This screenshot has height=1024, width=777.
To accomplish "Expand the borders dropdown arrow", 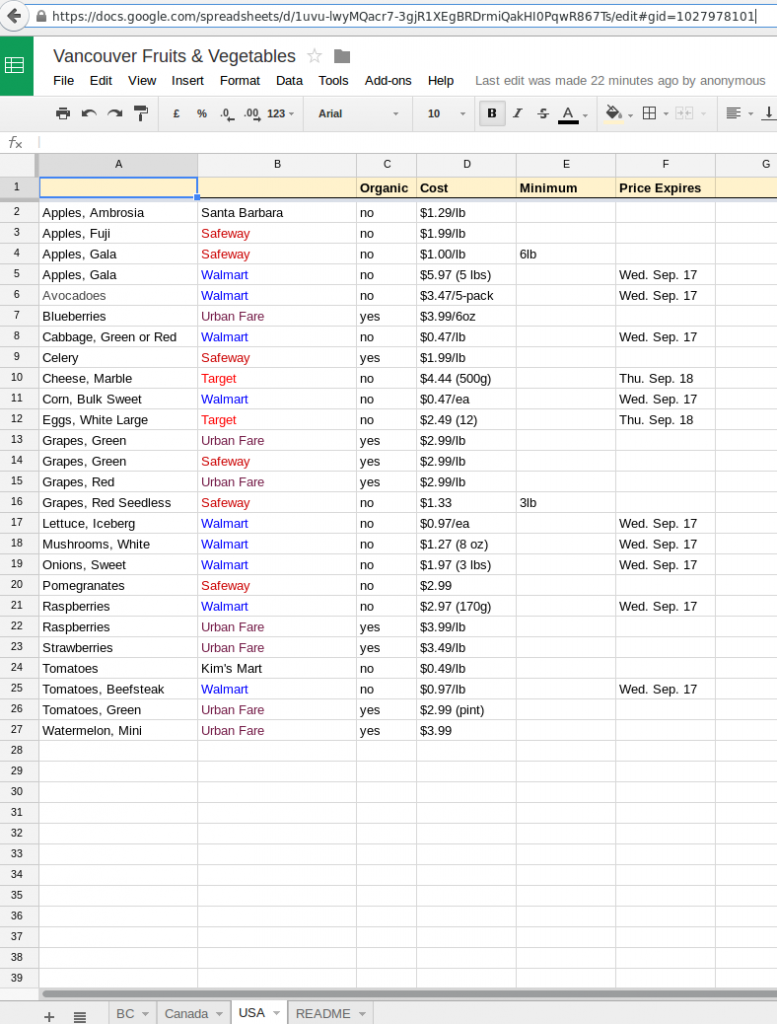I will [x=666, y=114].
